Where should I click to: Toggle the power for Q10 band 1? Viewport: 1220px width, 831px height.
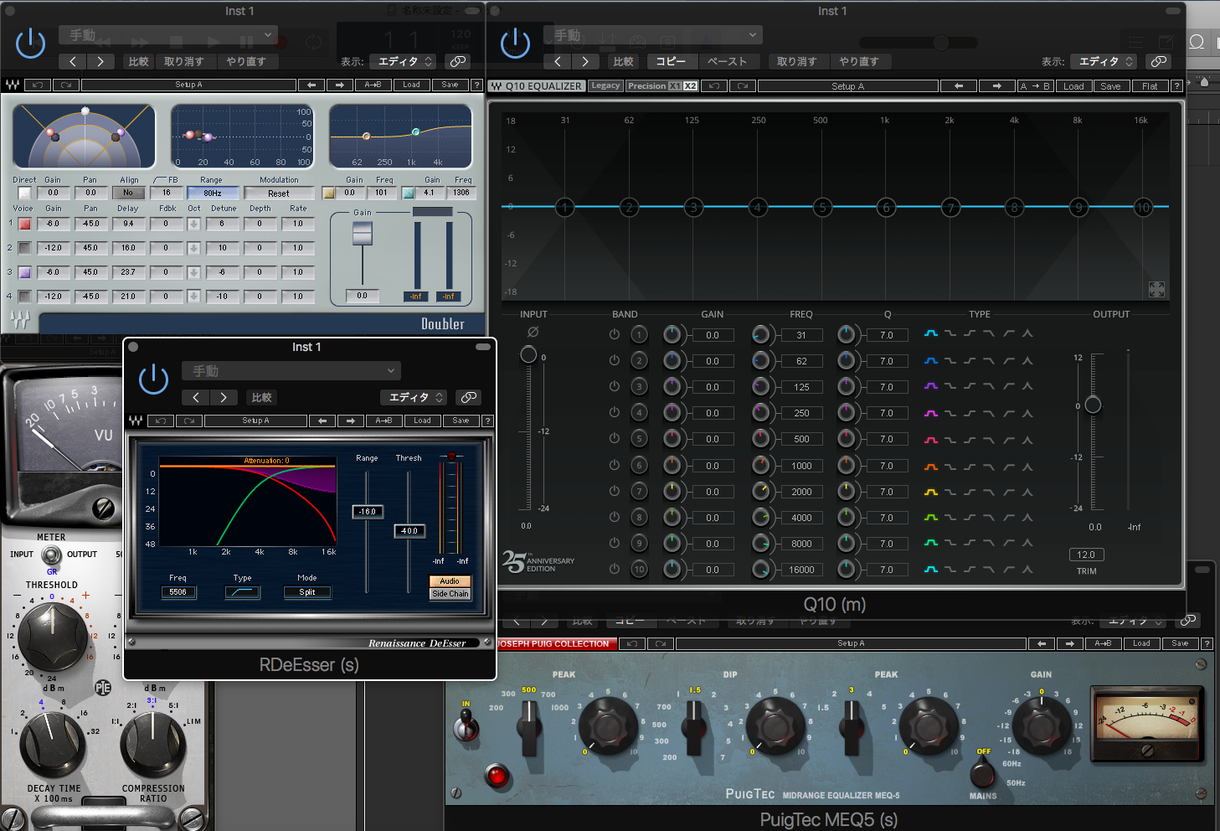coord(615,334)
